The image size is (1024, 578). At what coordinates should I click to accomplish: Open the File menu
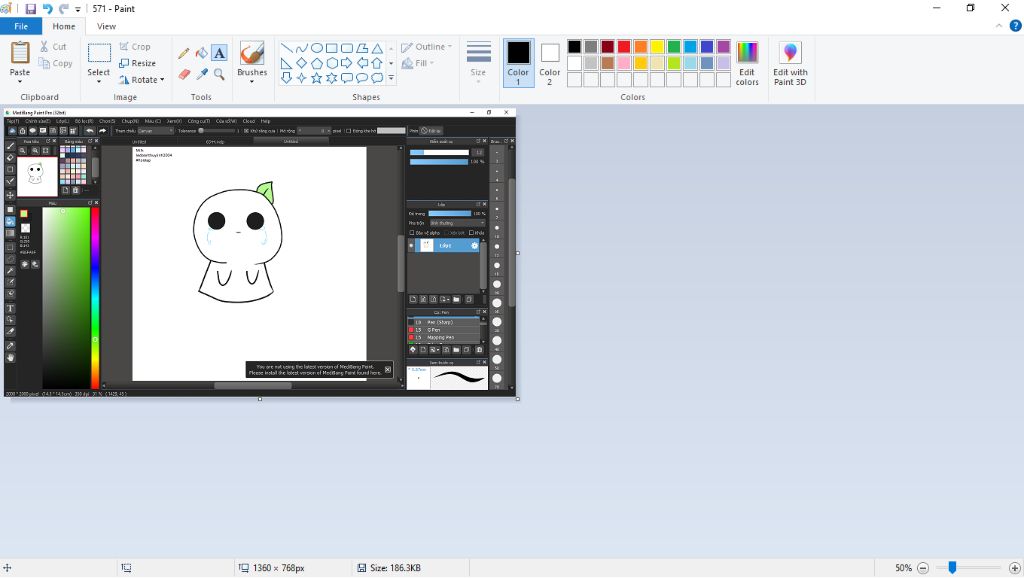click(21, 26)
